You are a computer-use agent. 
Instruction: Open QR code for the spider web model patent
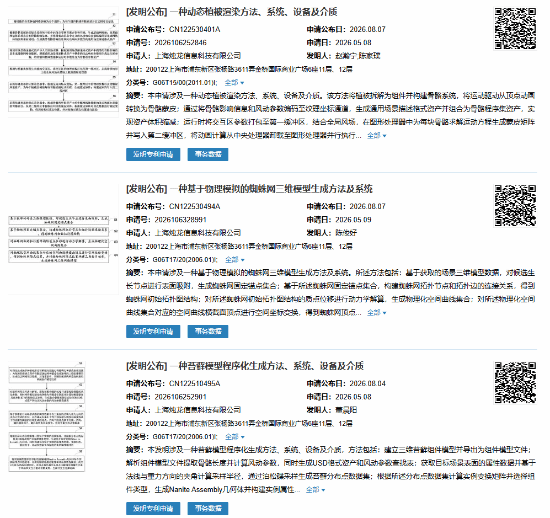pyautogui.click(x=515, y=206)
